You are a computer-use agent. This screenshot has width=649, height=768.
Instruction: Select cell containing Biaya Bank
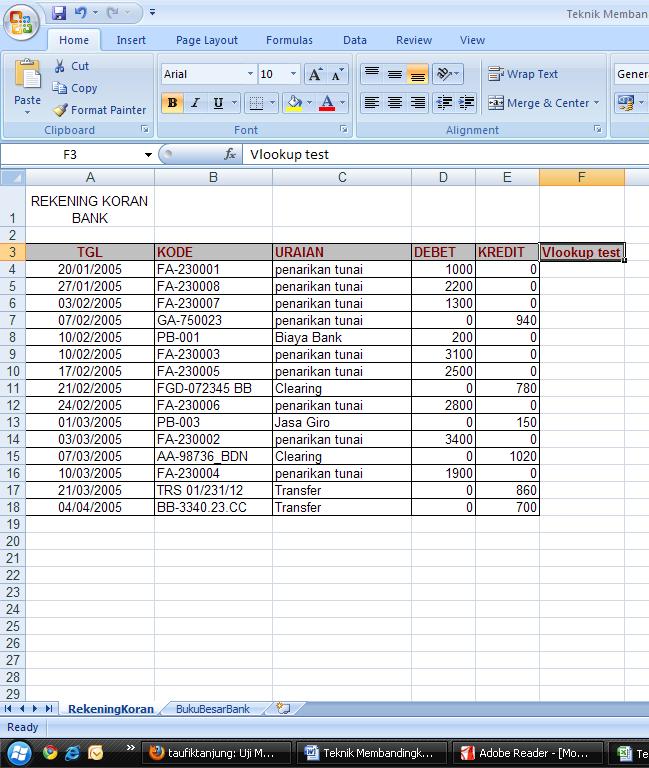tap(342, 337)
